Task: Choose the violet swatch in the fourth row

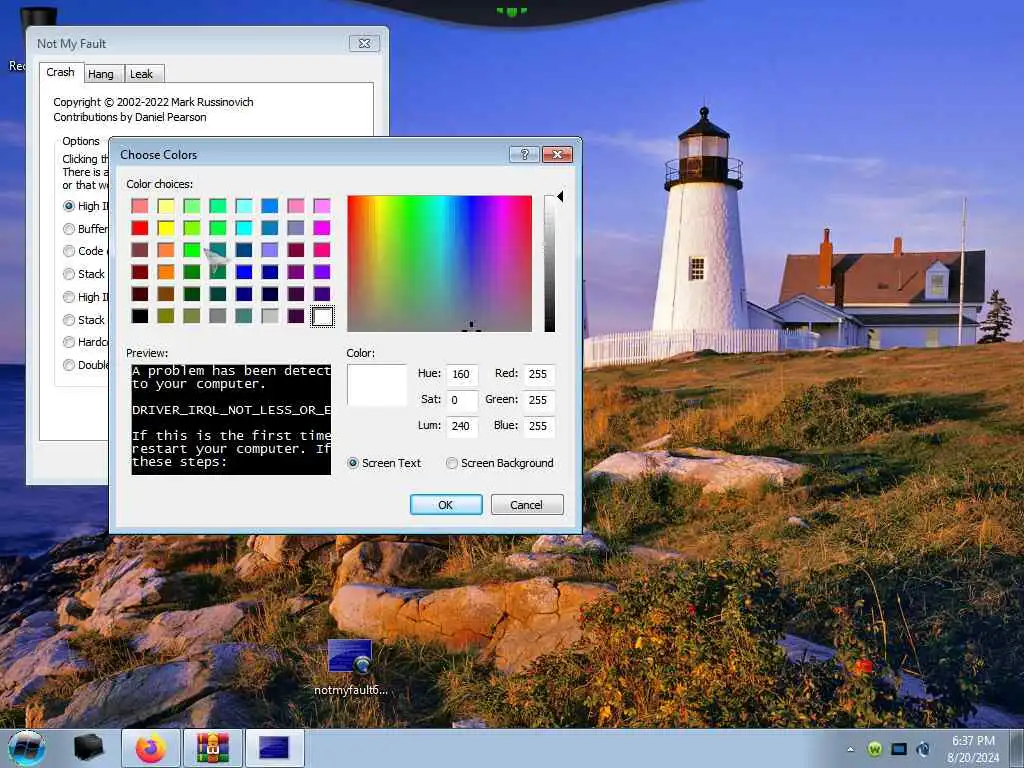Action: pos(322,272)
